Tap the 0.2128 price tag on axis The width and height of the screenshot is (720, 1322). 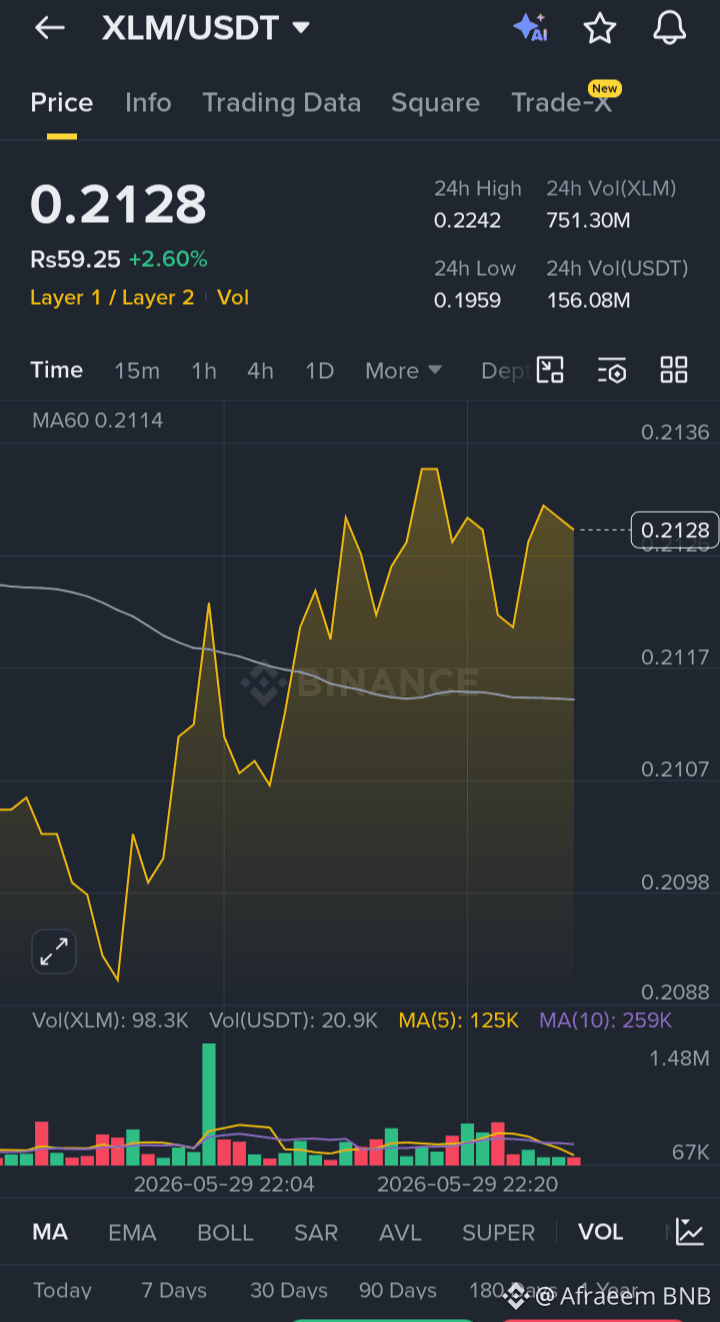pyautogui.click(x=675, y=530)
